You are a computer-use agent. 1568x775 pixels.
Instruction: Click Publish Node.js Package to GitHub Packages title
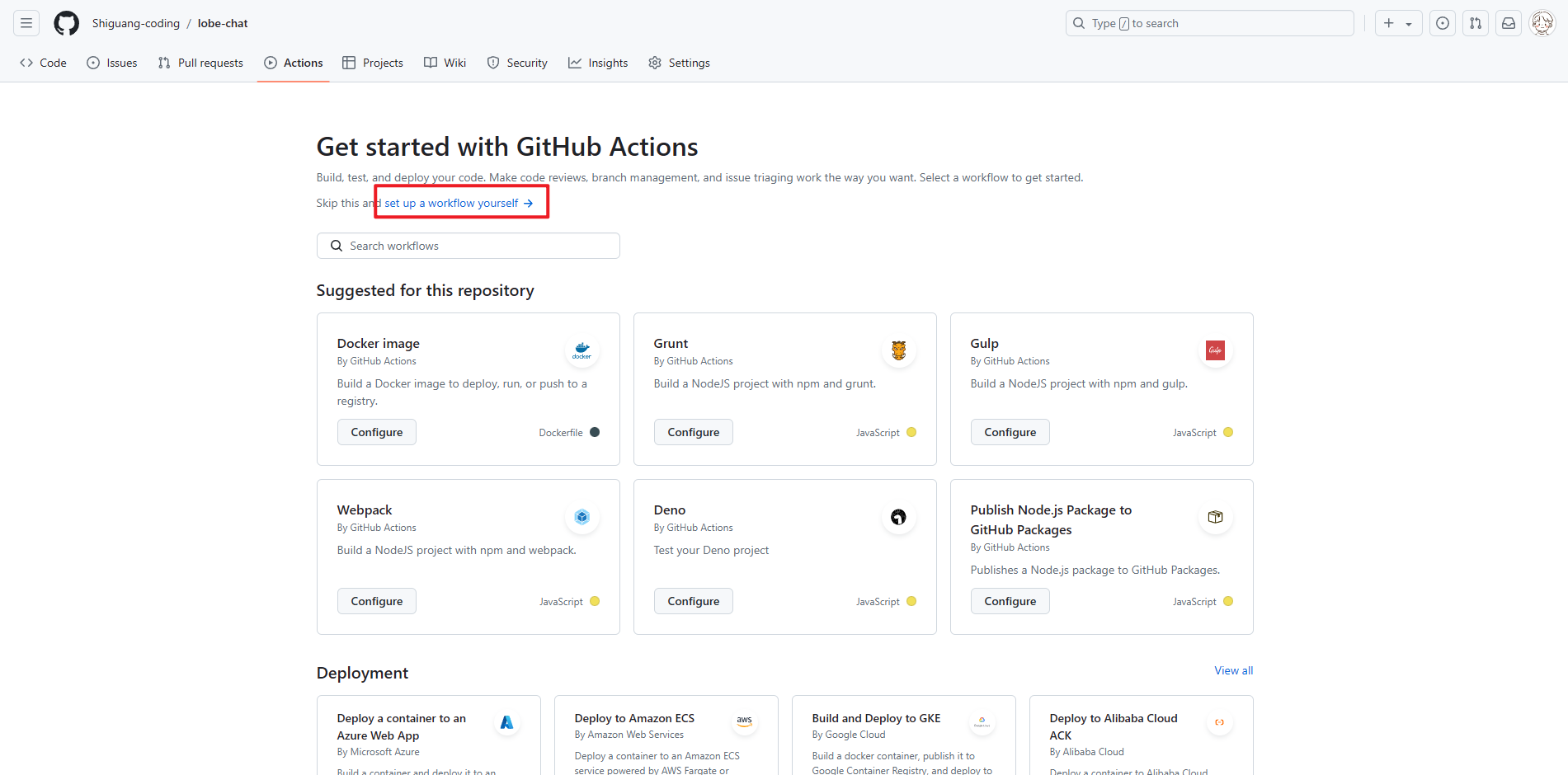tap(1052, 519)
